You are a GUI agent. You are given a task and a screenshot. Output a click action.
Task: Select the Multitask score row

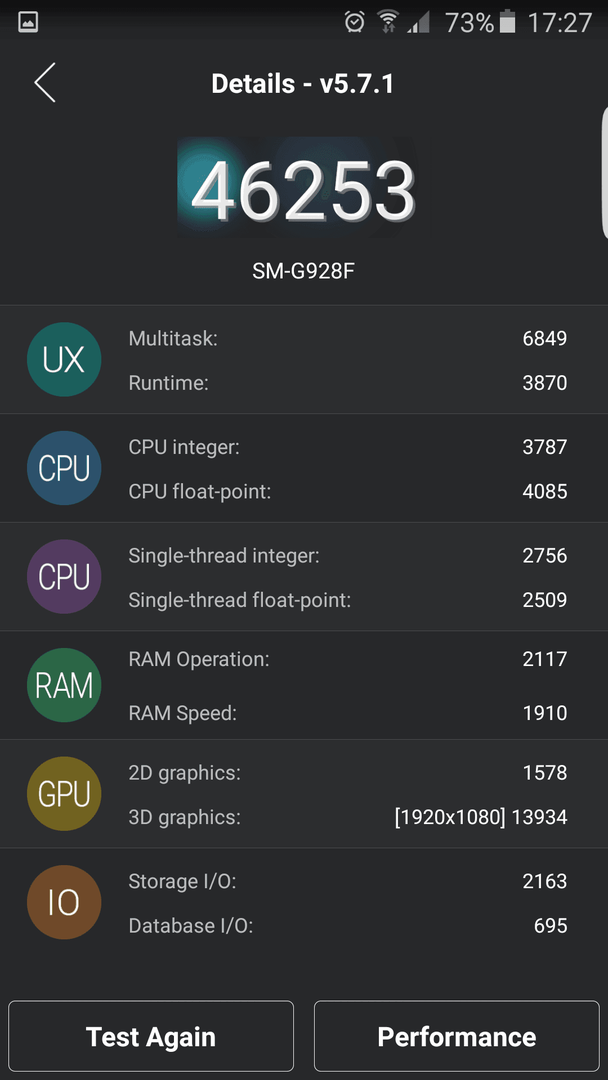(348, 338)
